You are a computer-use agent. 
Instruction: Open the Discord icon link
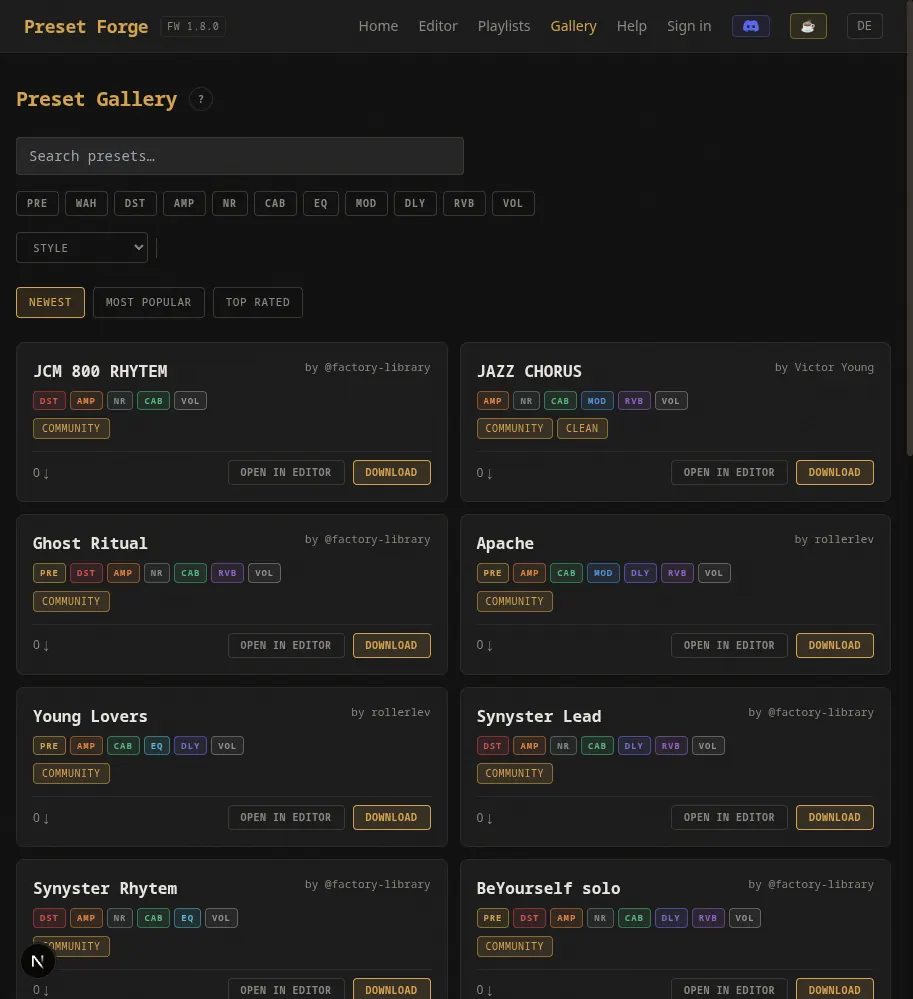[751, 26]
